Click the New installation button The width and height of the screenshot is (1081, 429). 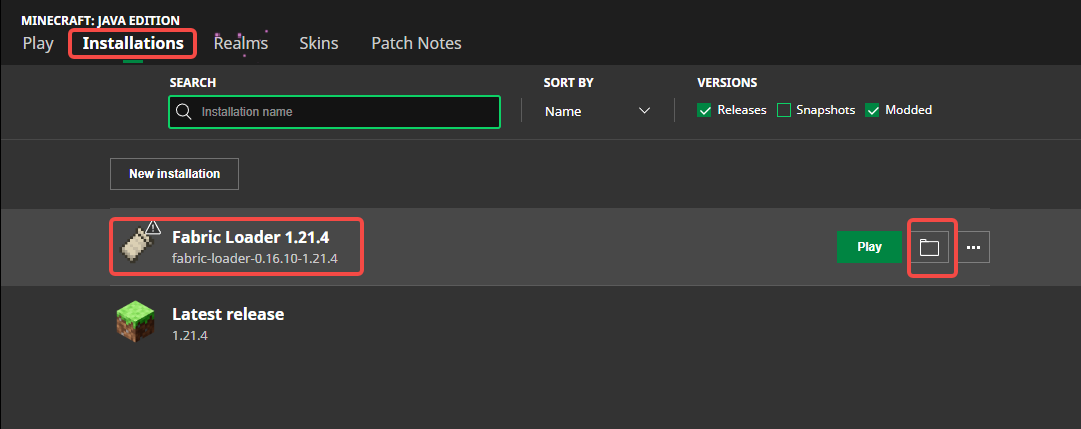pyautogui.click(x=174, y=174)
